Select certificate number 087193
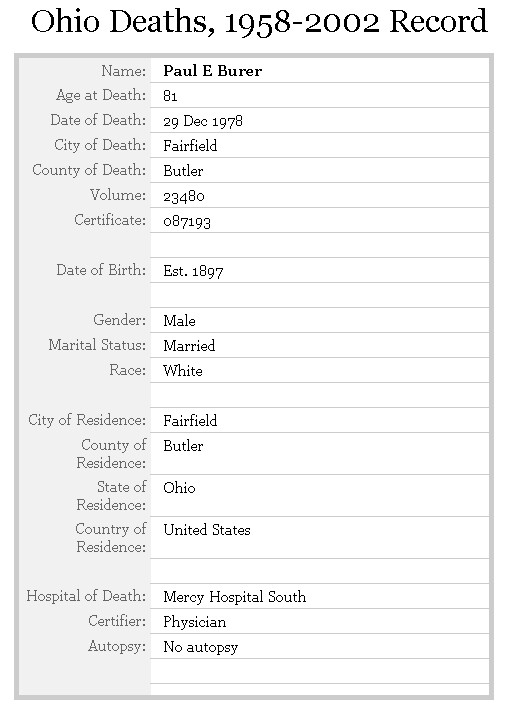Image resolution: width=508 pixels, height=714 pixels. [x=187, y=221]
